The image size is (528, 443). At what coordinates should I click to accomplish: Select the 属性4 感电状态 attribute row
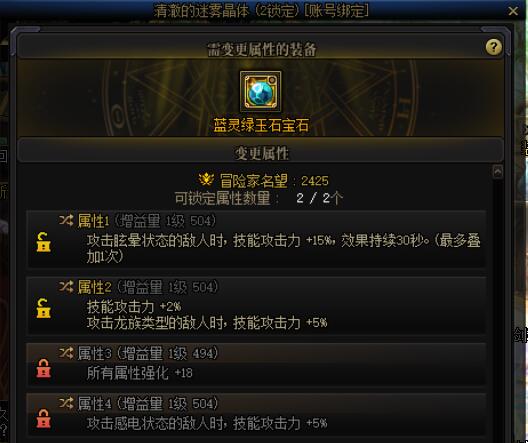(x=256, y=414)
